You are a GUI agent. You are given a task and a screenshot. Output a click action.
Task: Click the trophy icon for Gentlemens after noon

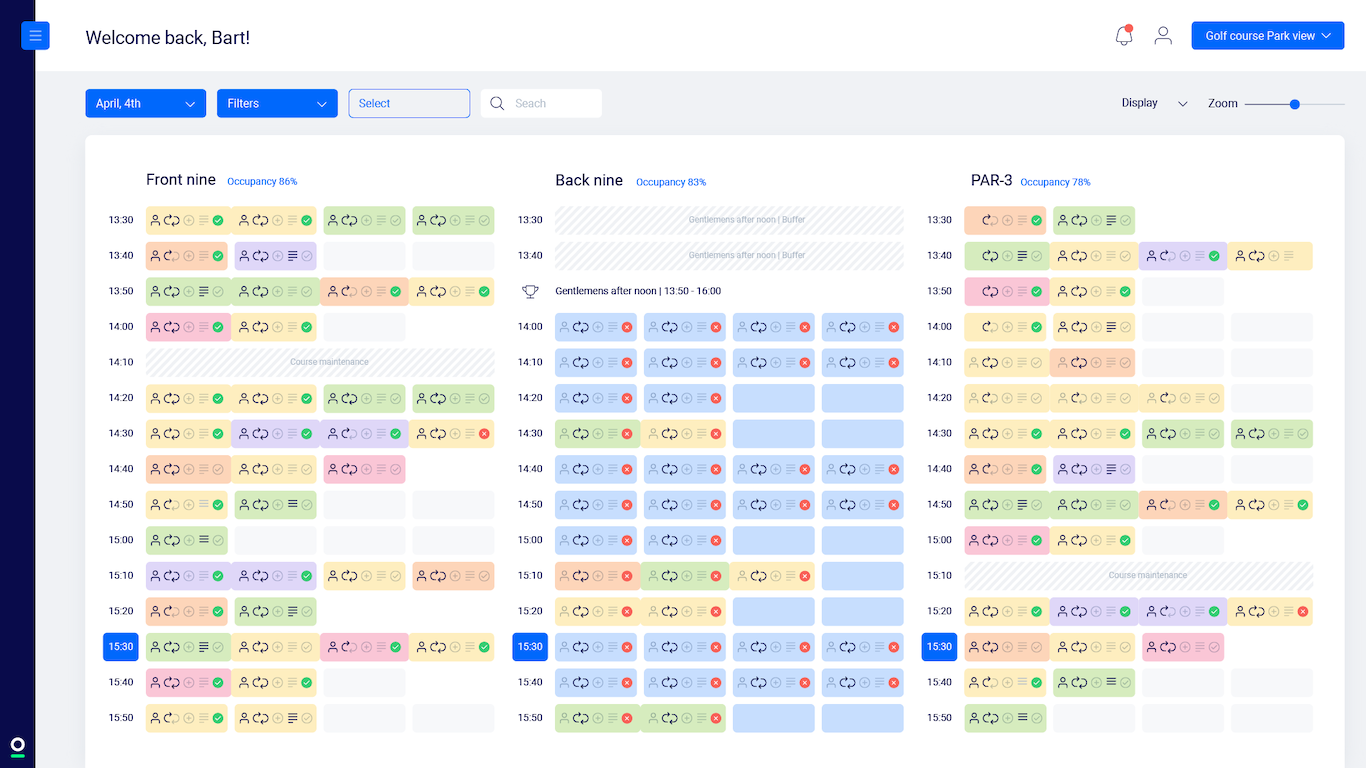pyautogui.click(x=531, y=291)
